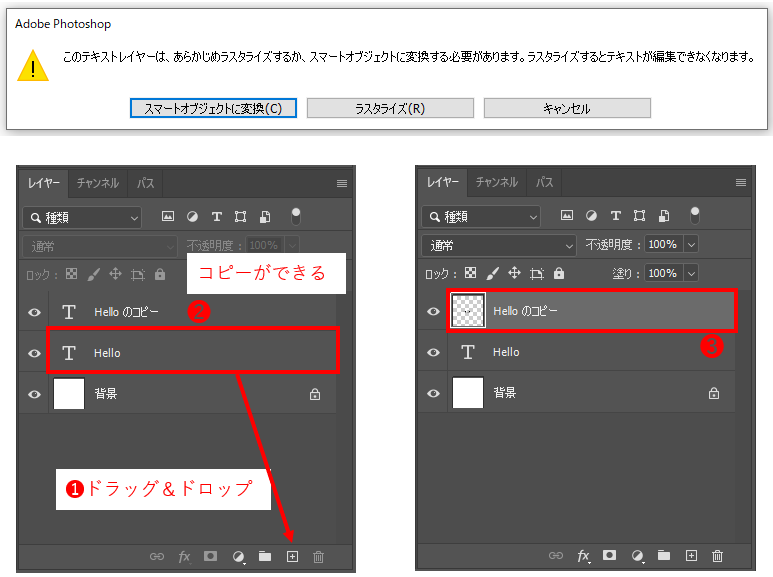
Task: Filter adjustment layers in right panel
Action: pyautogui.click(x=591, y=216)
